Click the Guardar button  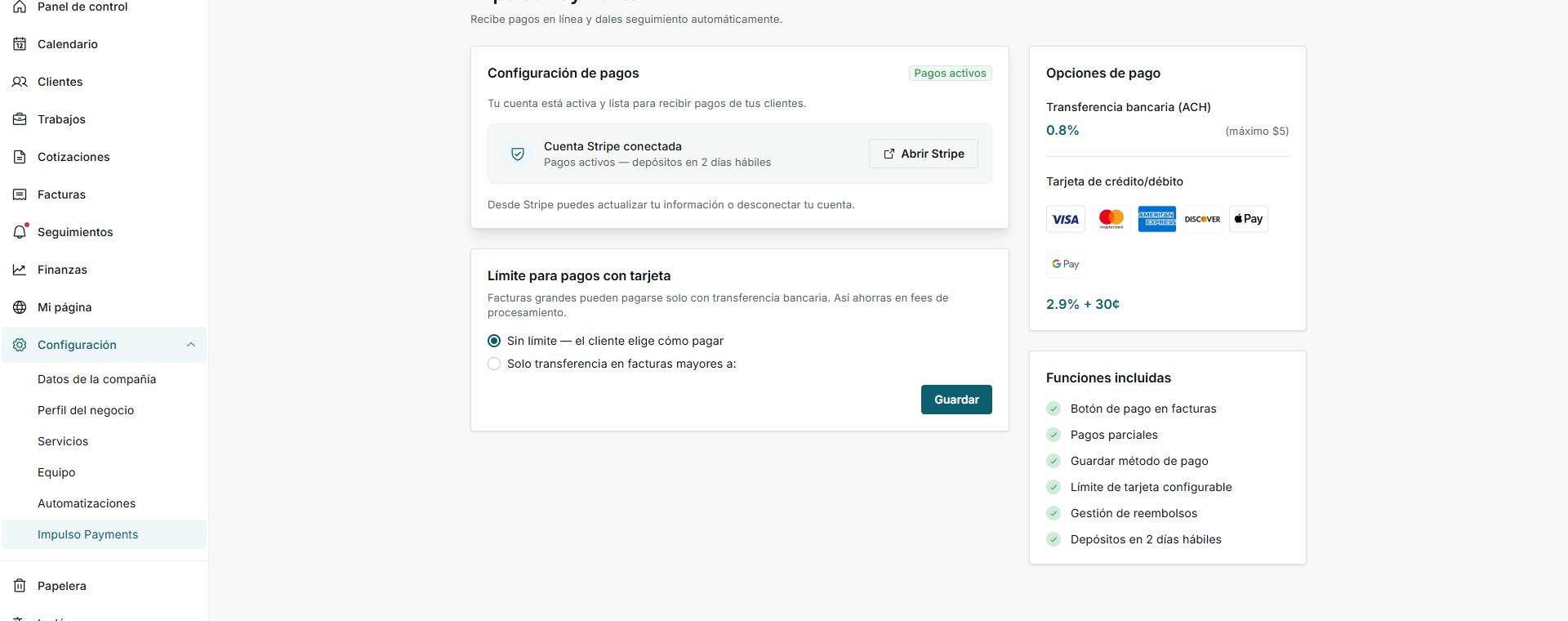956,400
